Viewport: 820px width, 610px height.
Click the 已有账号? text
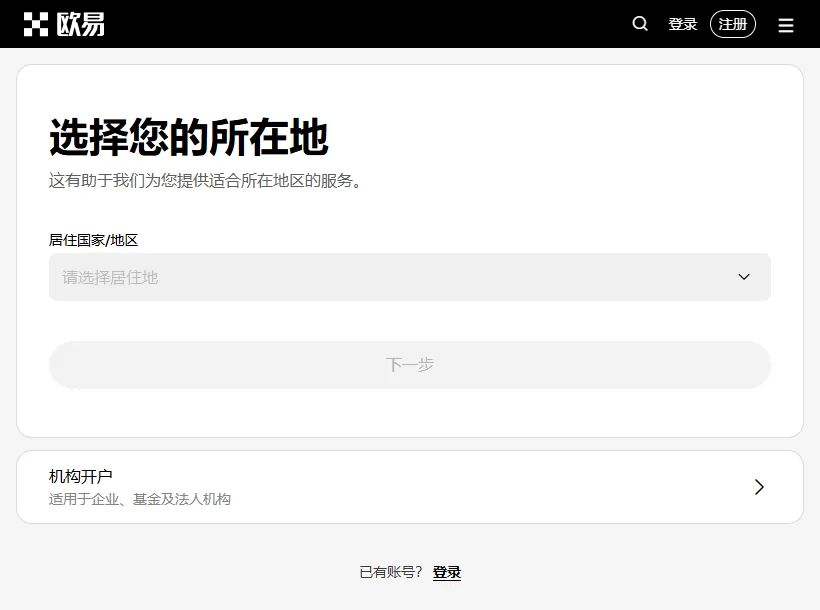[391, 572]
